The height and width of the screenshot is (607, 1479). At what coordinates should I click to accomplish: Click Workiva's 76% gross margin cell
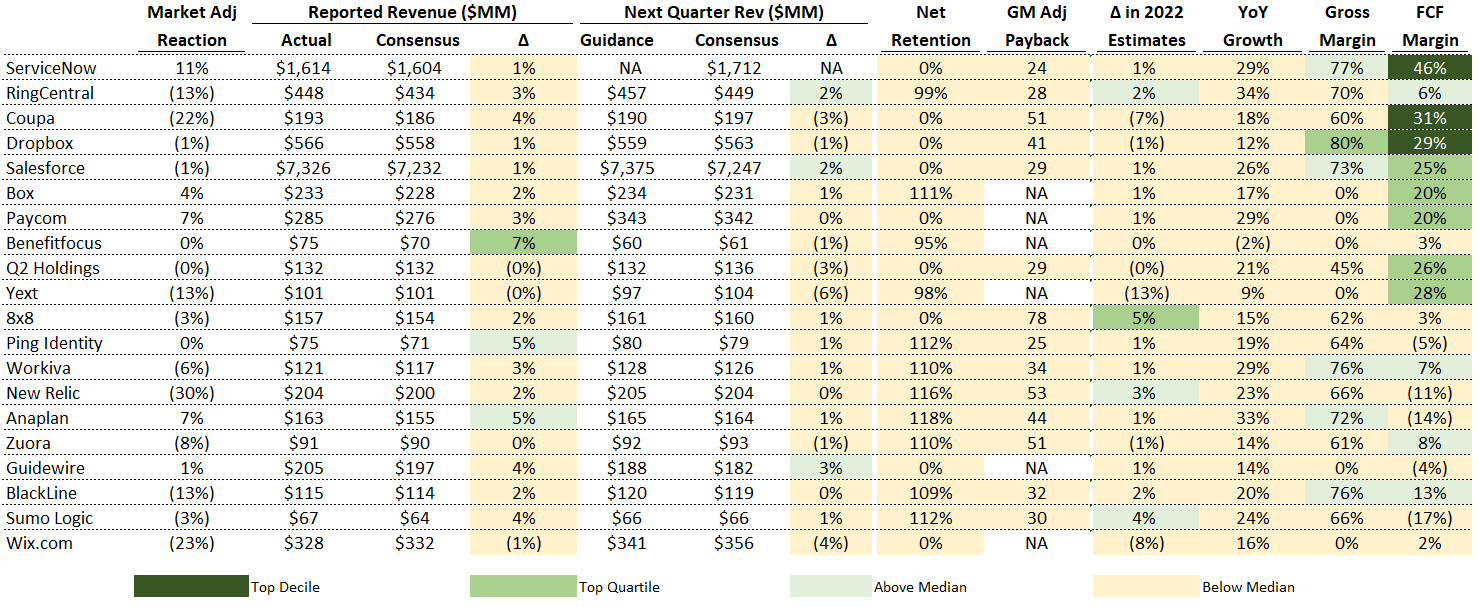1347,368
